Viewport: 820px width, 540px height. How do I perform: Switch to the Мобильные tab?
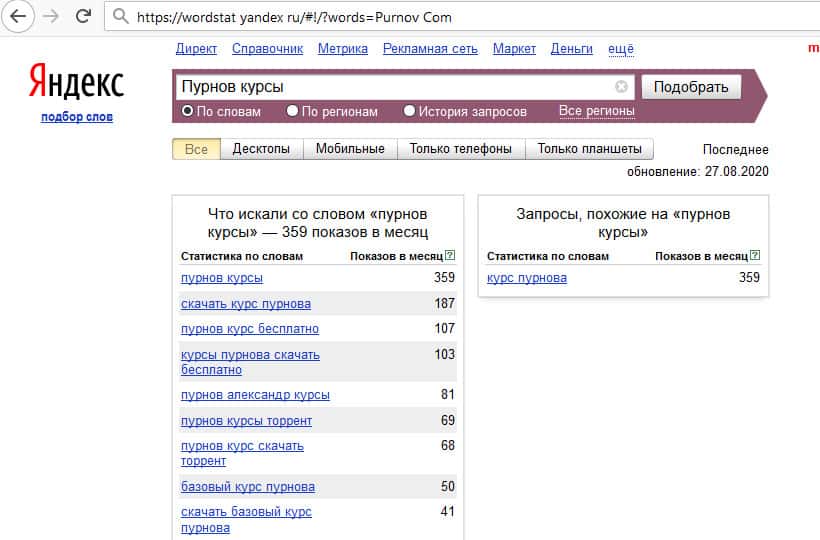(x=350, y=149)
